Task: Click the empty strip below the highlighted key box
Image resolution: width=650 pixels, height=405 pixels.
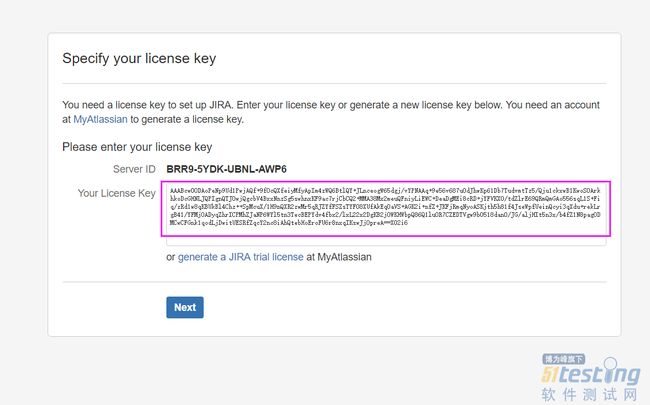Action: tap(386, 241)
